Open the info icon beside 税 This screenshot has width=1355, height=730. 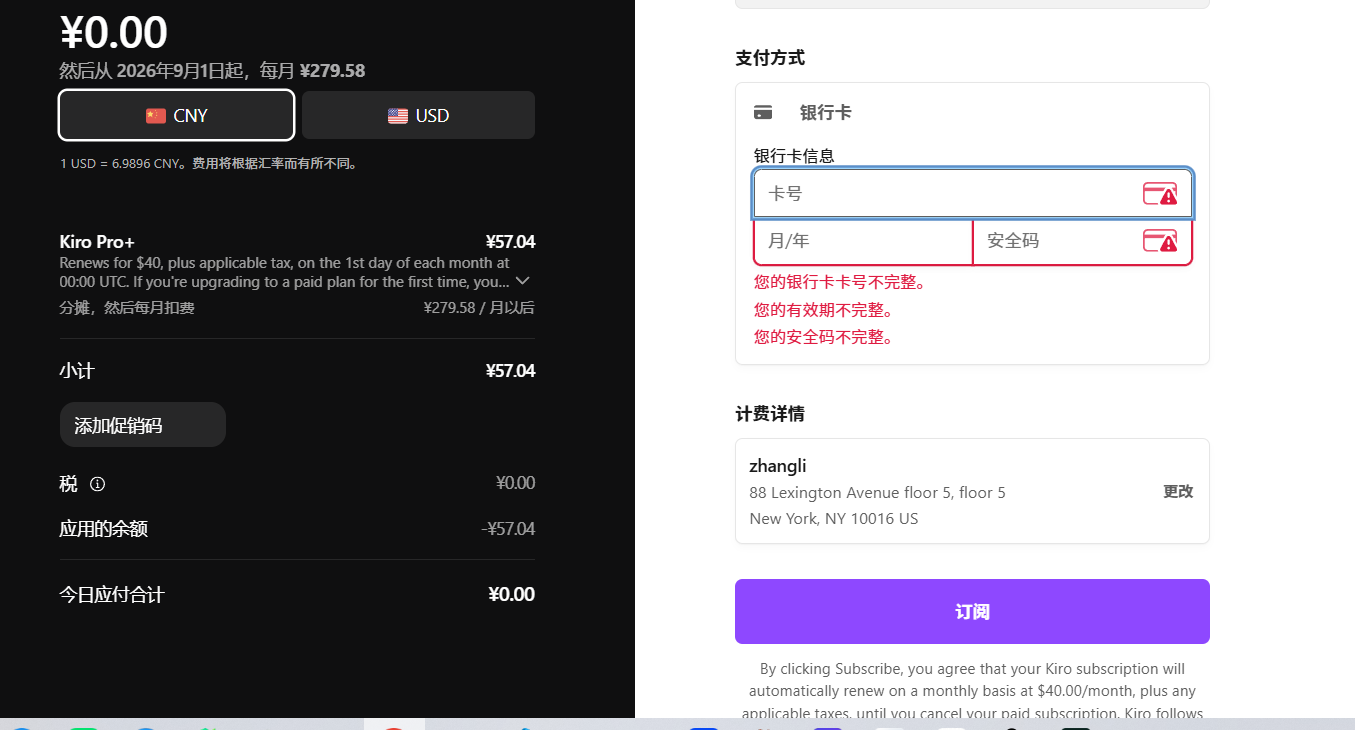tap(97, 484)
